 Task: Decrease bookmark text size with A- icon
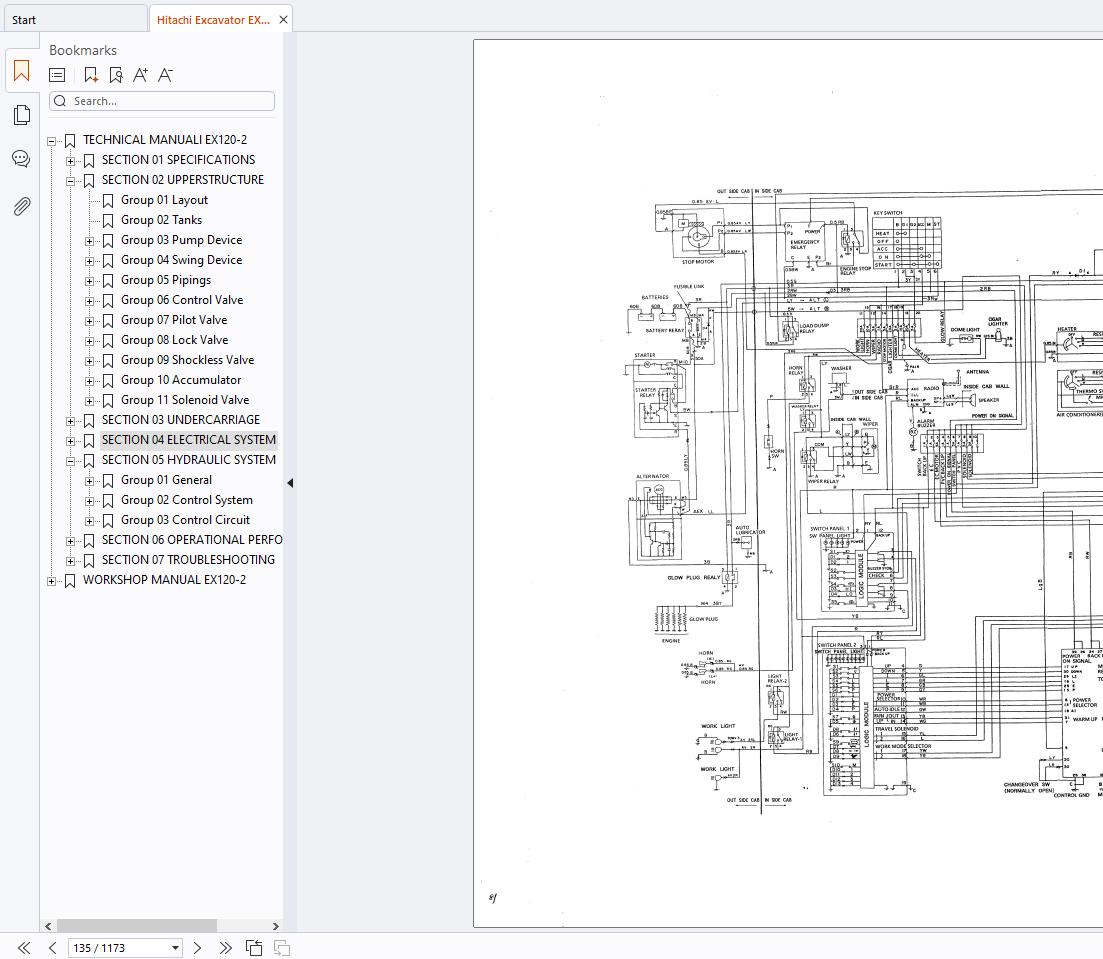tap(165, 75)
